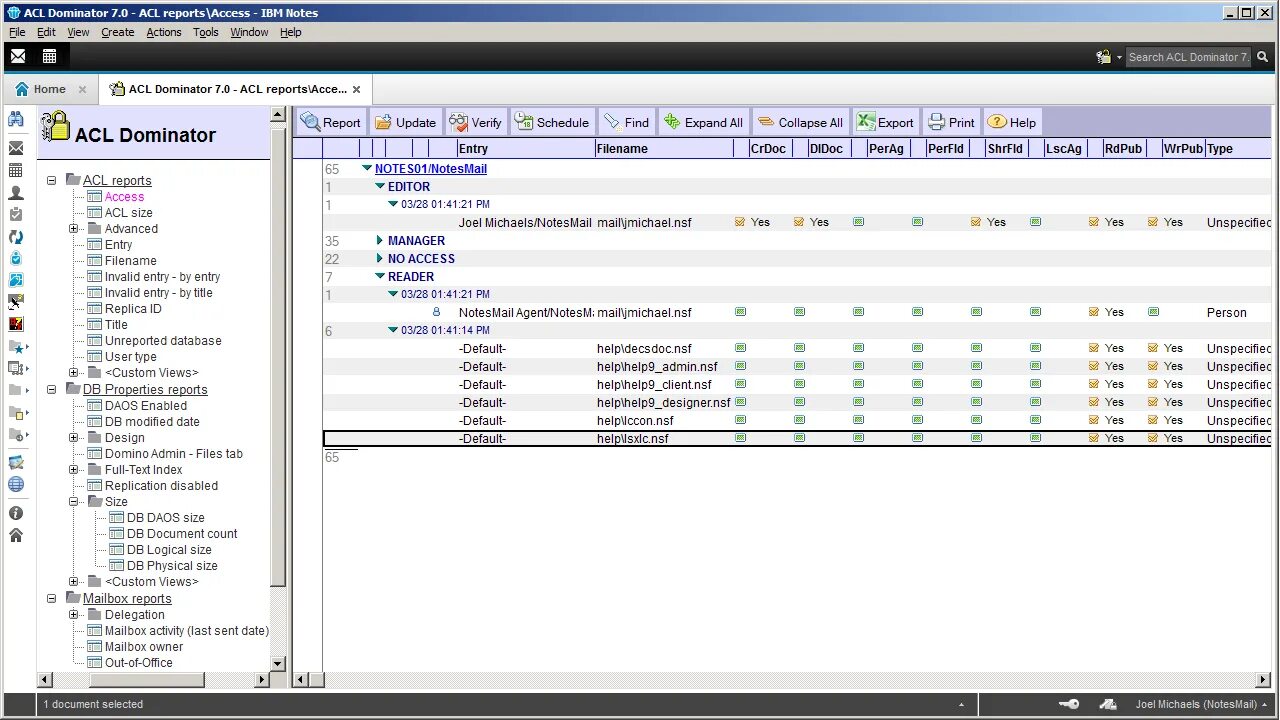Open Contacts person icon in sidebar

16,192
